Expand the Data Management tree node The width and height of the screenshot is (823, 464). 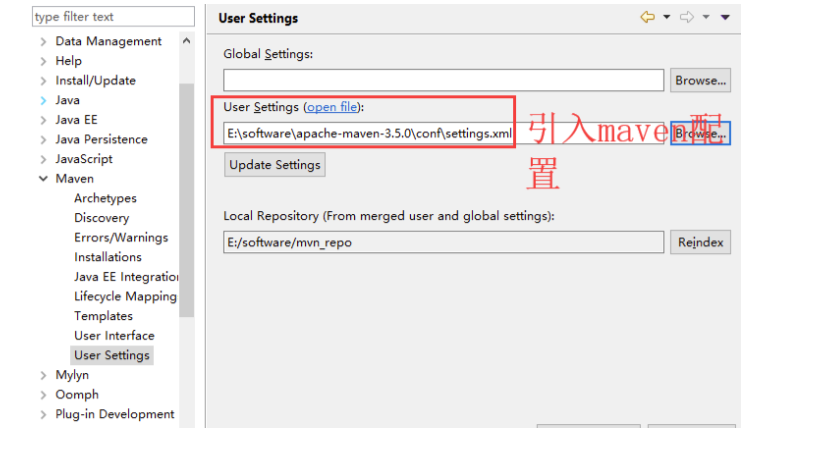tap(43, 42)
